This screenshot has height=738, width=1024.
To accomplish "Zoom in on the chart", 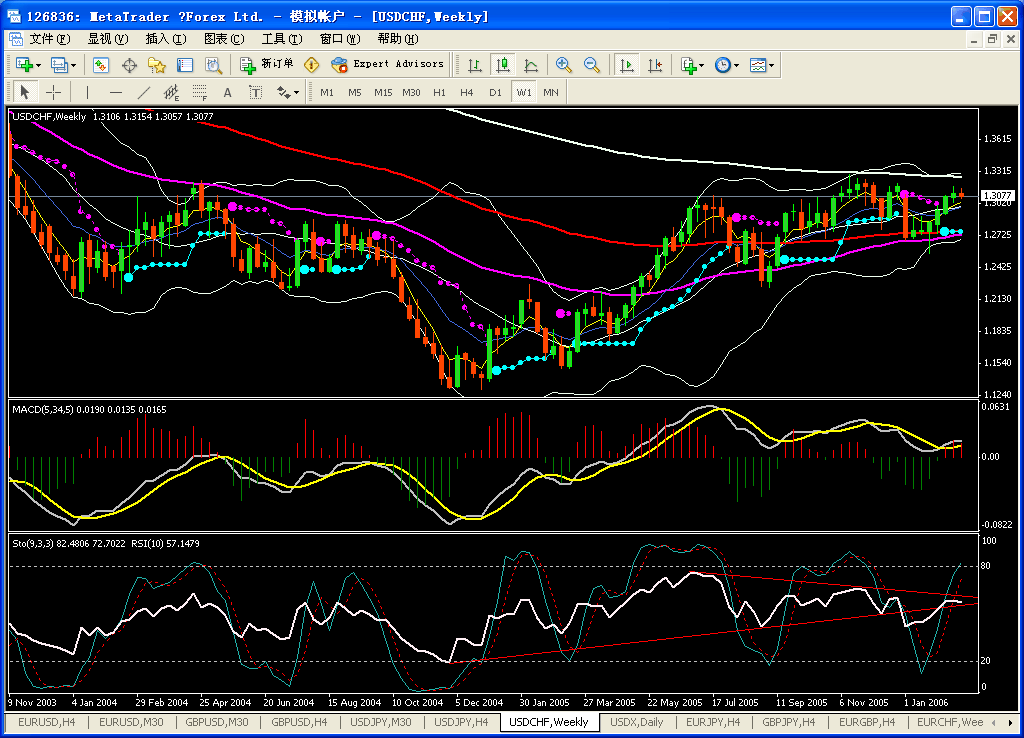I will (x=563, y=64).
